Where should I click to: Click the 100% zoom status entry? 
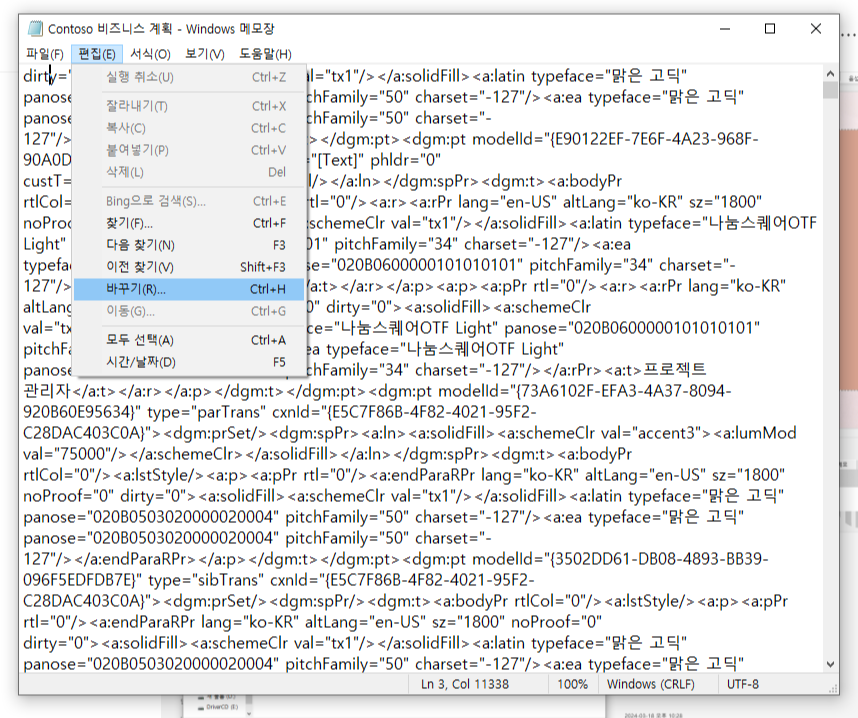tap(572, 684)
